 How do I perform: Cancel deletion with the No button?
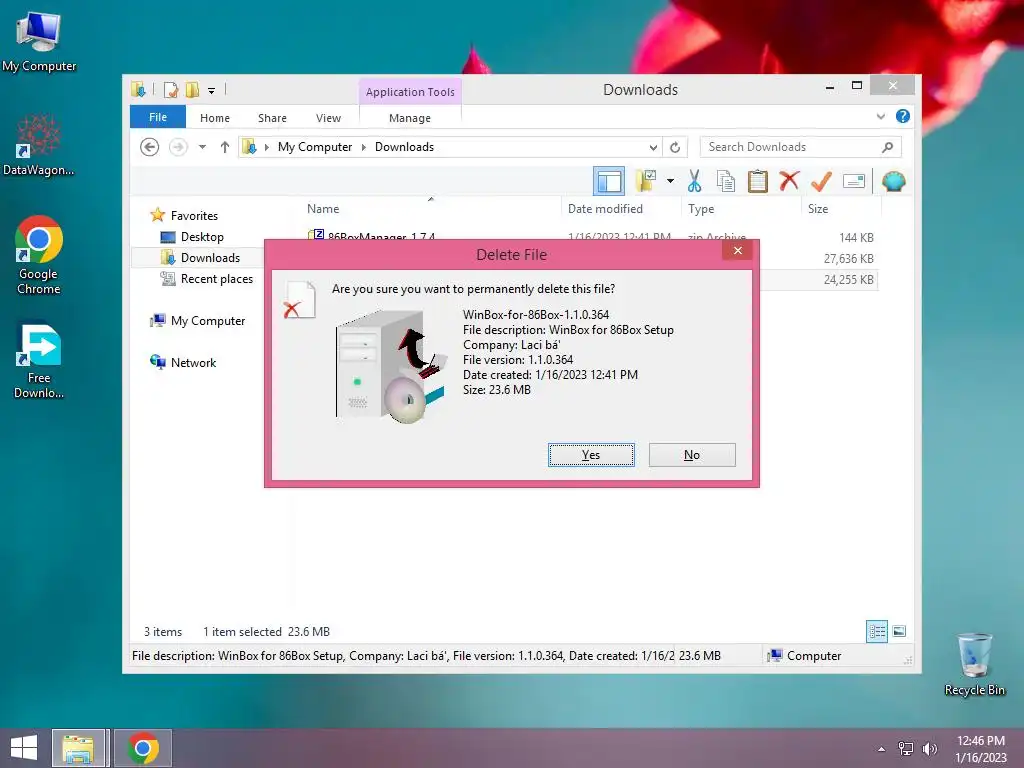pyautogui.click(x=692, y=455)
